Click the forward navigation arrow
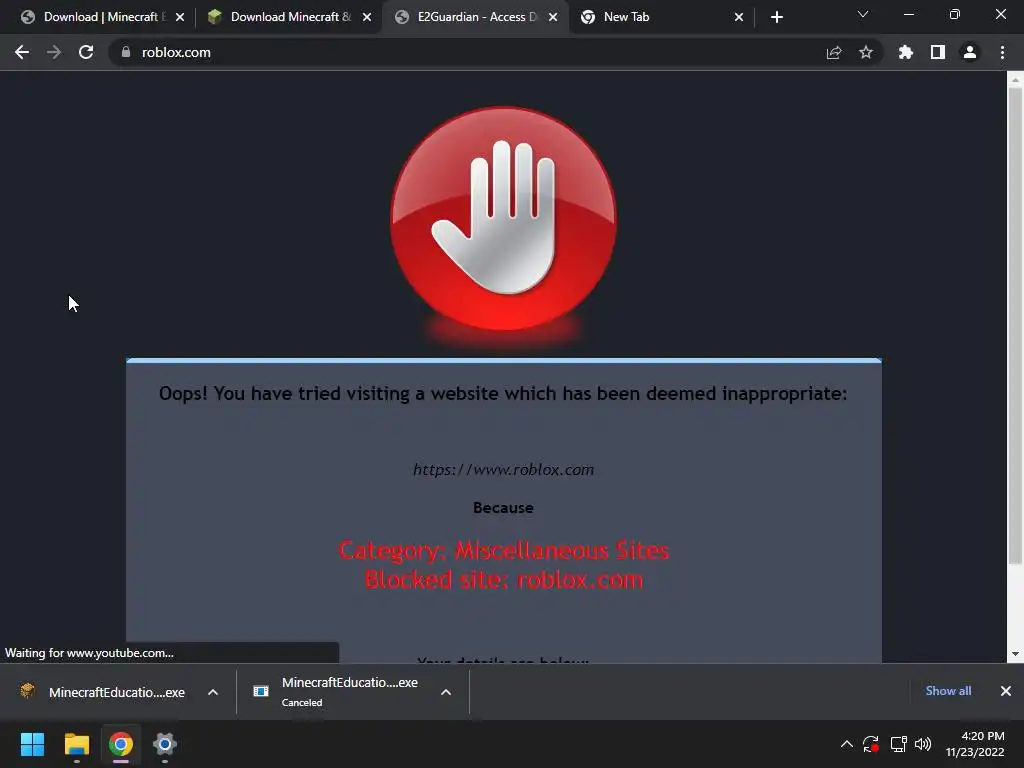 tap(54, 52)
